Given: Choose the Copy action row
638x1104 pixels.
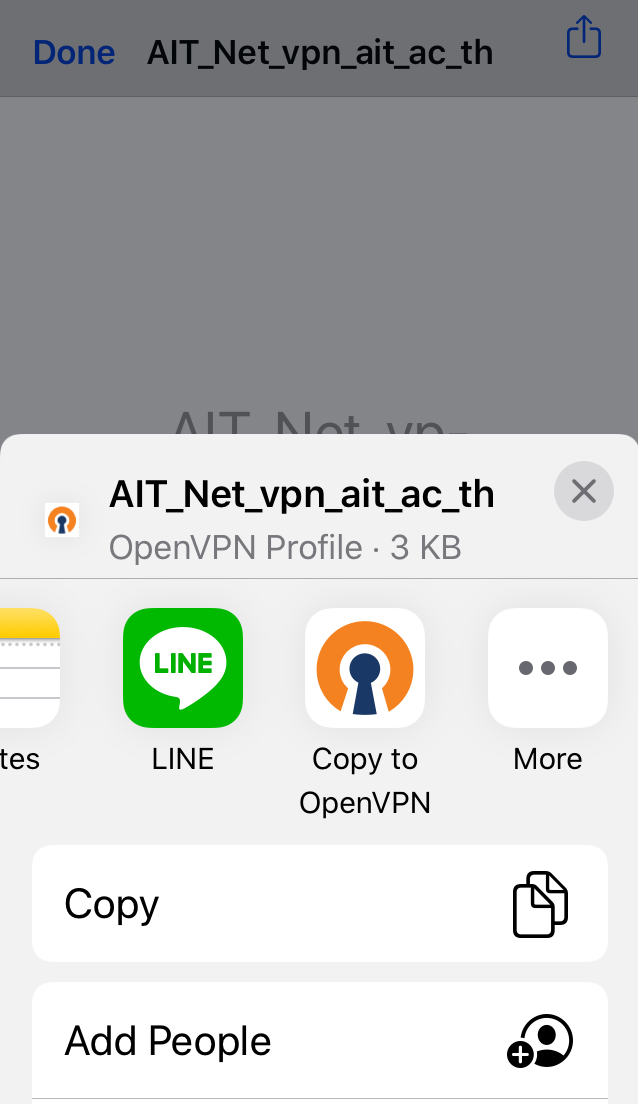Looking at the screenshot, I should 320,903.
